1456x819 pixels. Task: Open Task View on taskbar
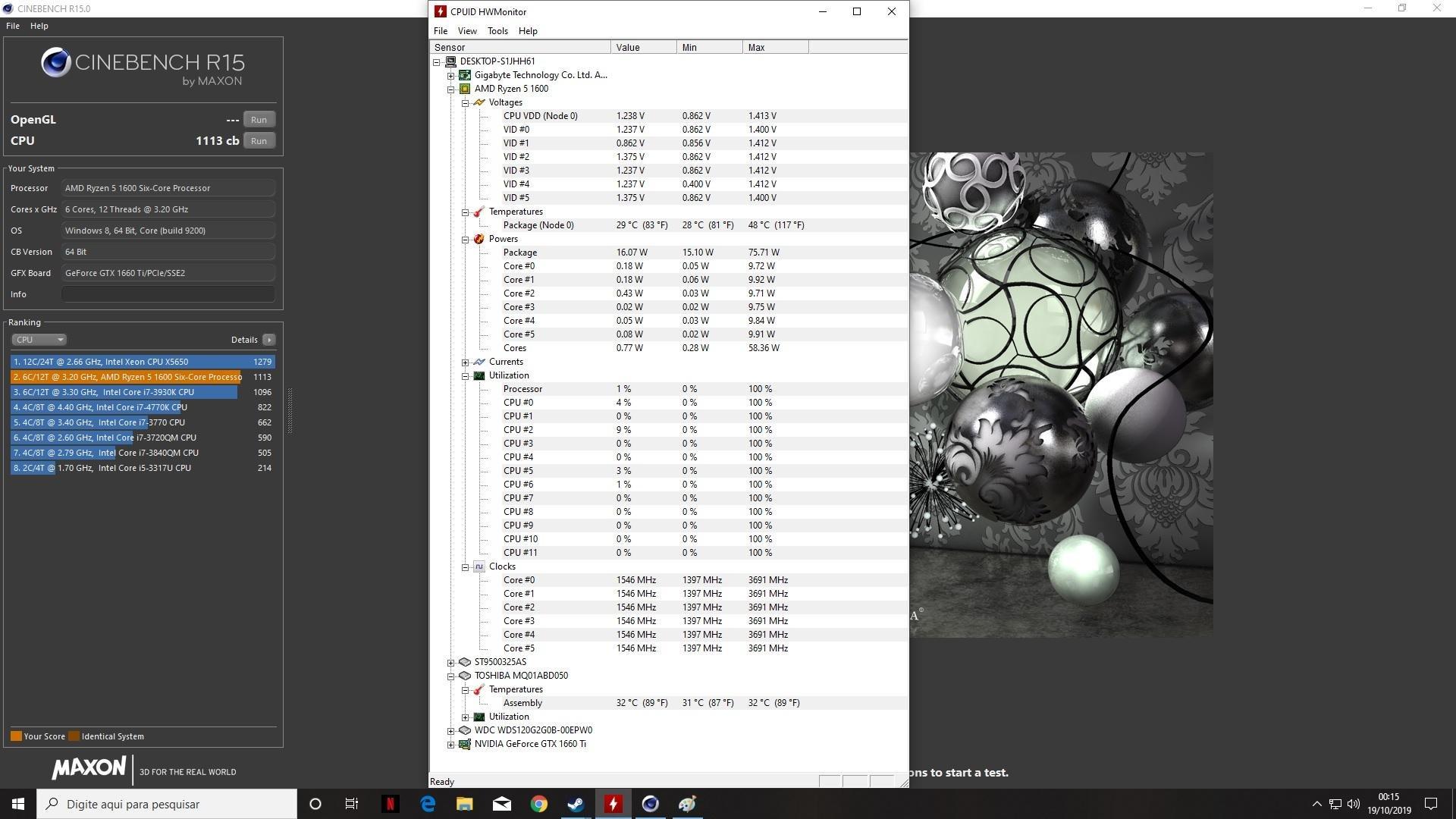pos(352,804)
